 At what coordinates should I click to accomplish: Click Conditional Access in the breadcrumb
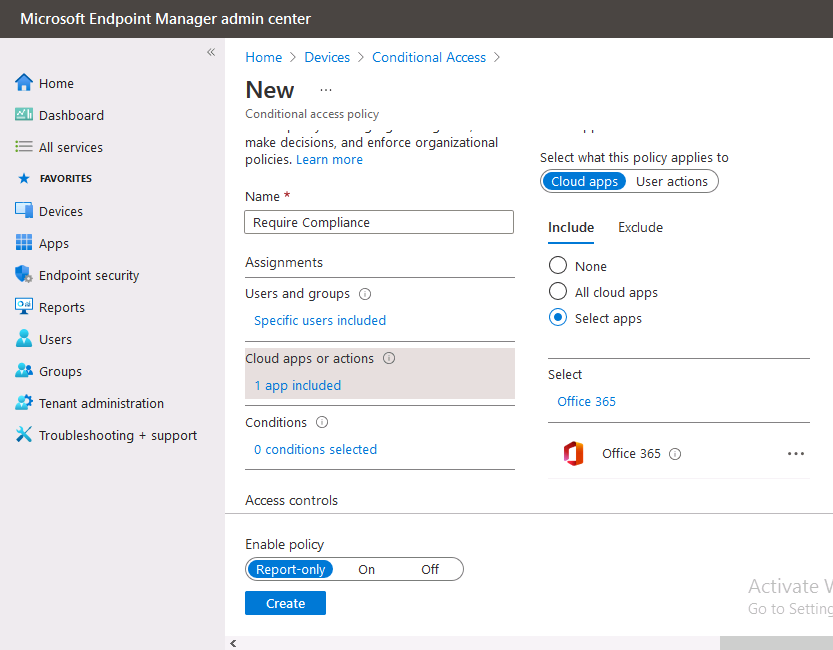429,57
